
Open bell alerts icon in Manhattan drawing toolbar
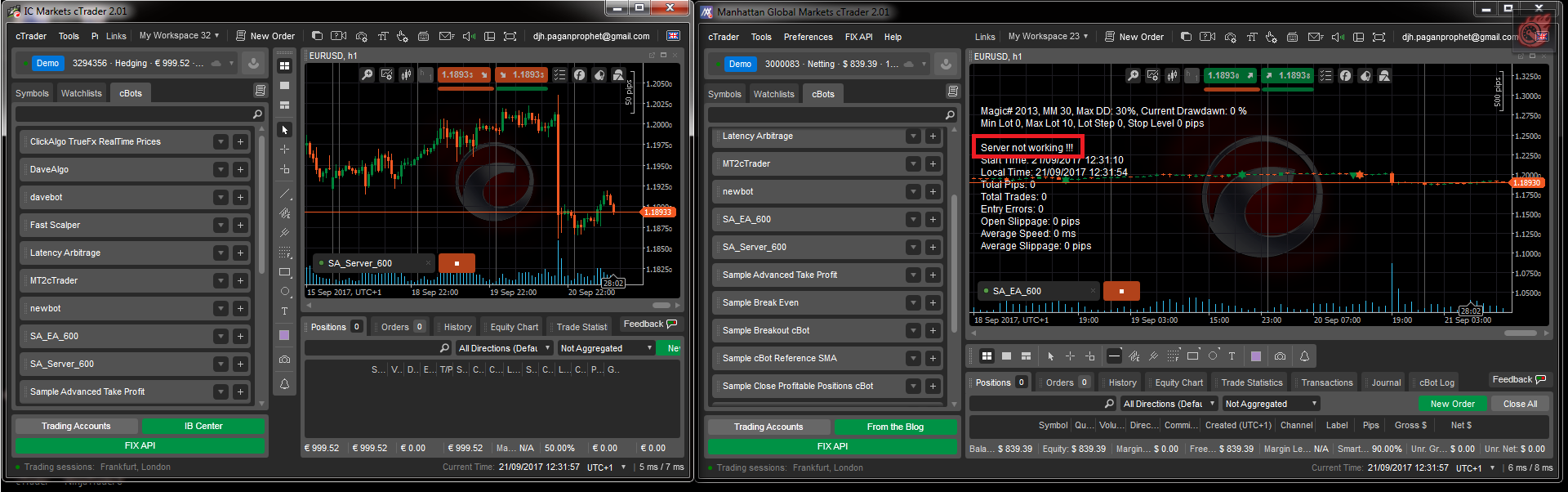[1304, 356]
